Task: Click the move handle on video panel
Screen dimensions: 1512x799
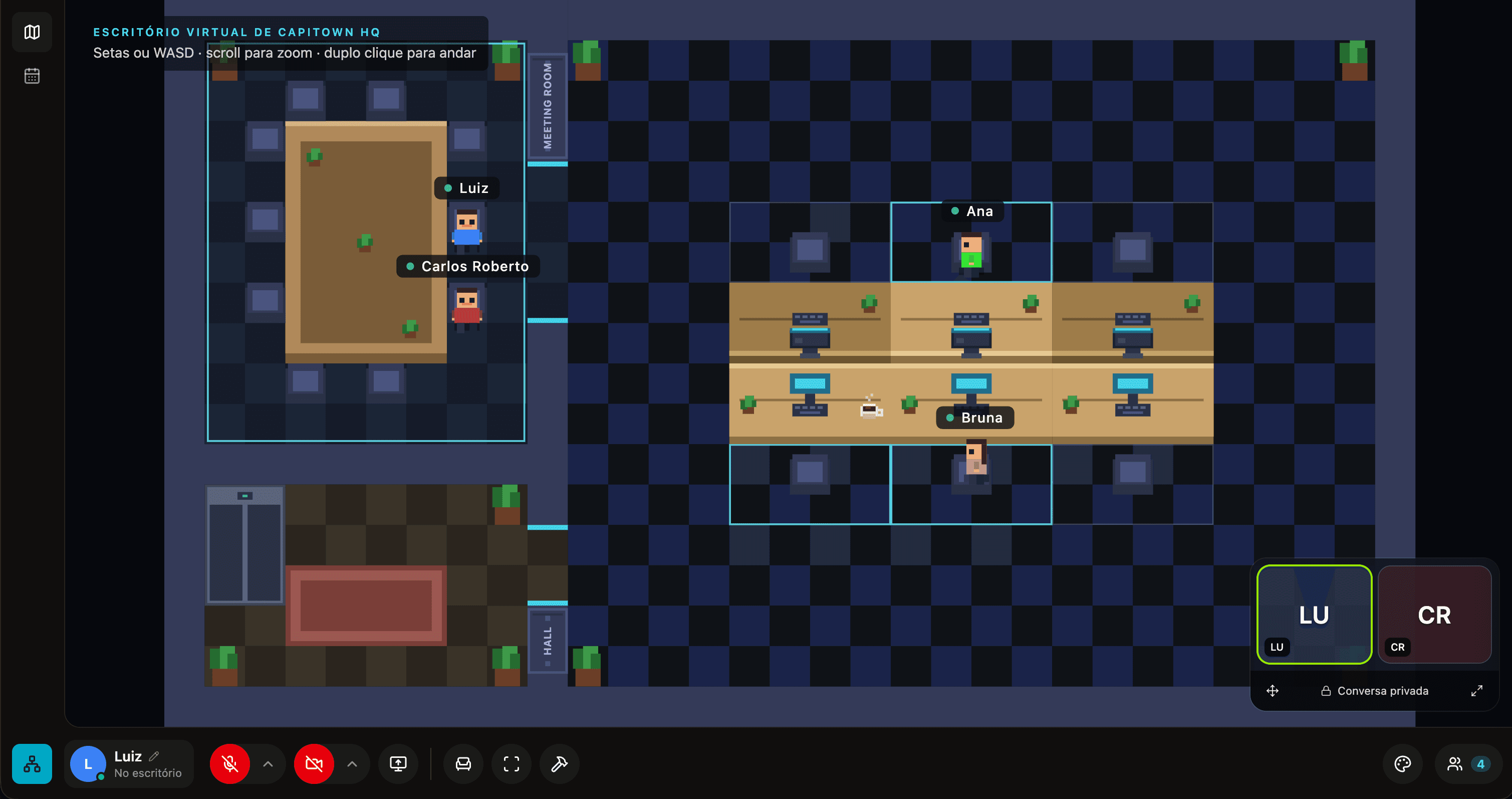Action: coord(1273,690)
